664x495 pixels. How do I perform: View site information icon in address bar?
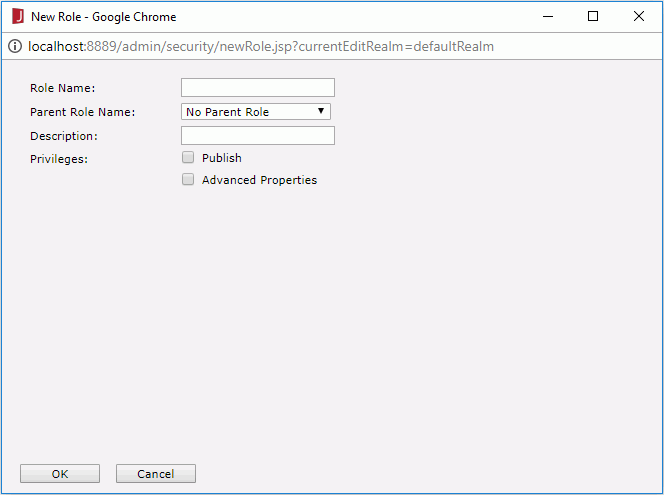click(x=15, y=46)
